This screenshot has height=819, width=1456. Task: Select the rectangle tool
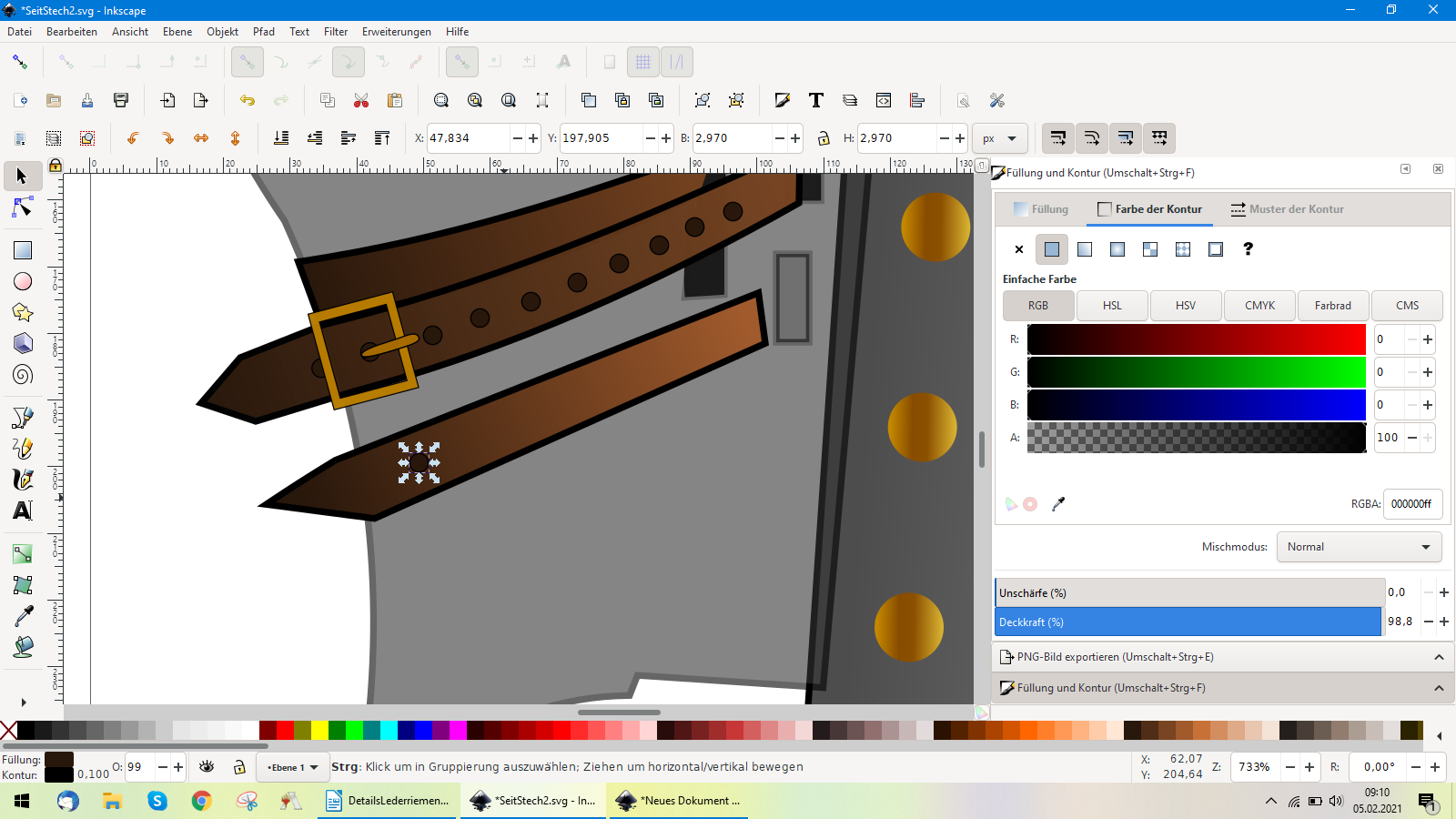point(23,250)
